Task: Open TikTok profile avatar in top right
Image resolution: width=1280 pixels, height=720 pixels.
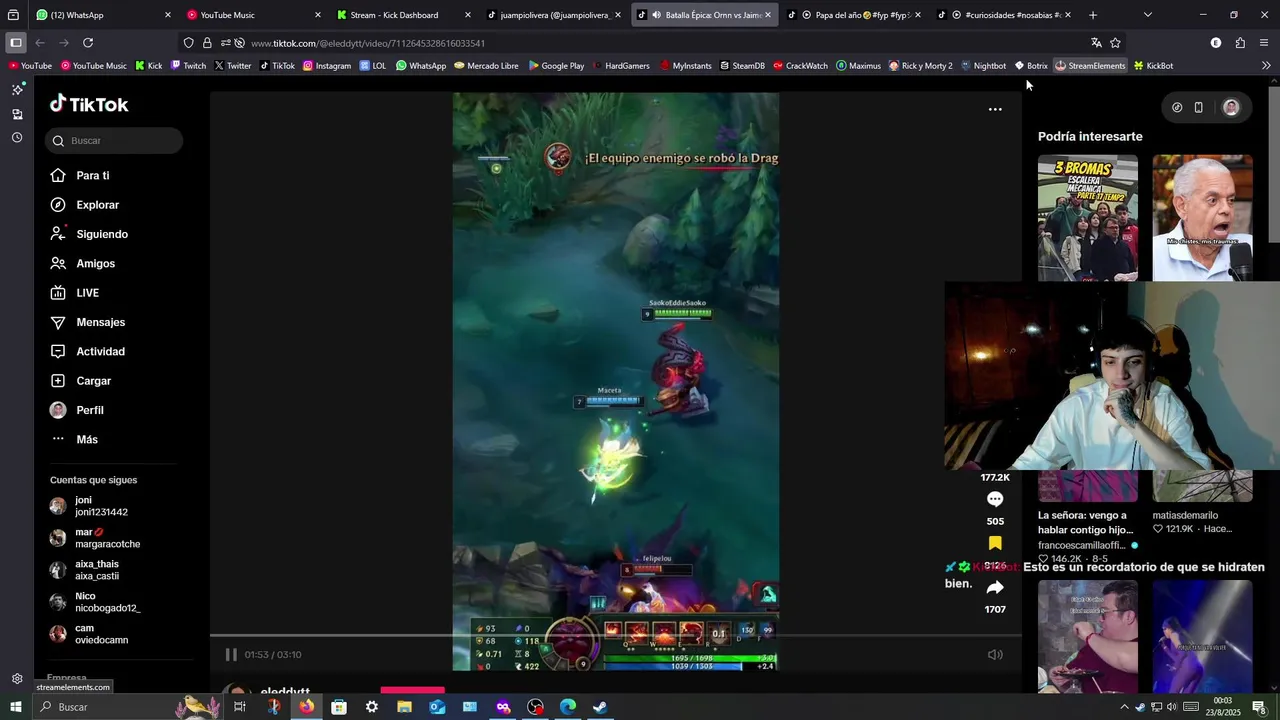Action: [1231, 108]
